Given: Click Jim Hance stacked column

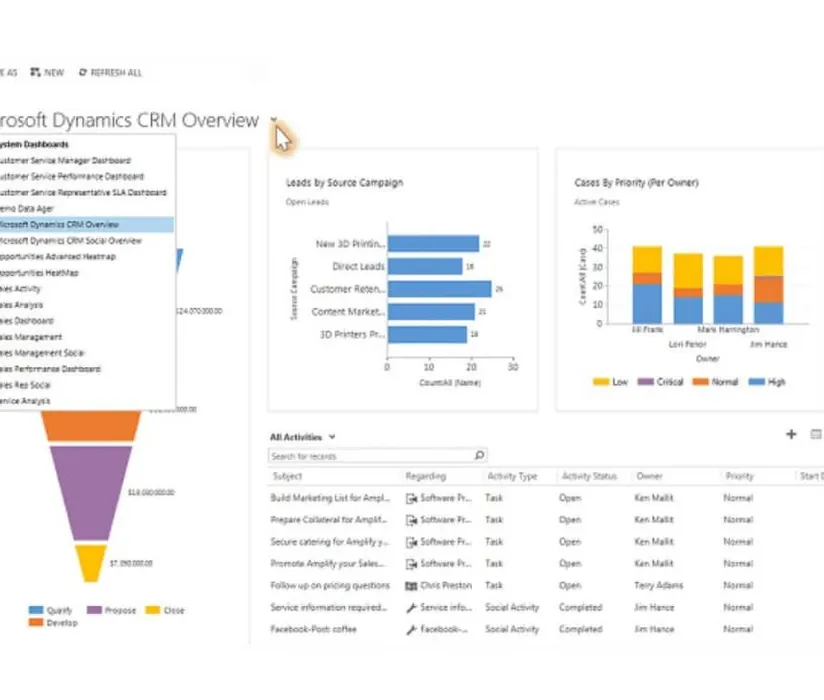Looking at the screenshot, I should (x=768, y=284).
